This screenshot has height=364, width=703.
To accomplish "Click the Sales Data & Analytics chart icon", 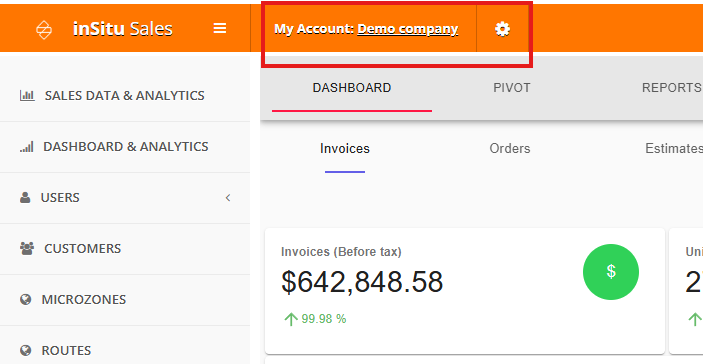I will (x=27, y=95).
